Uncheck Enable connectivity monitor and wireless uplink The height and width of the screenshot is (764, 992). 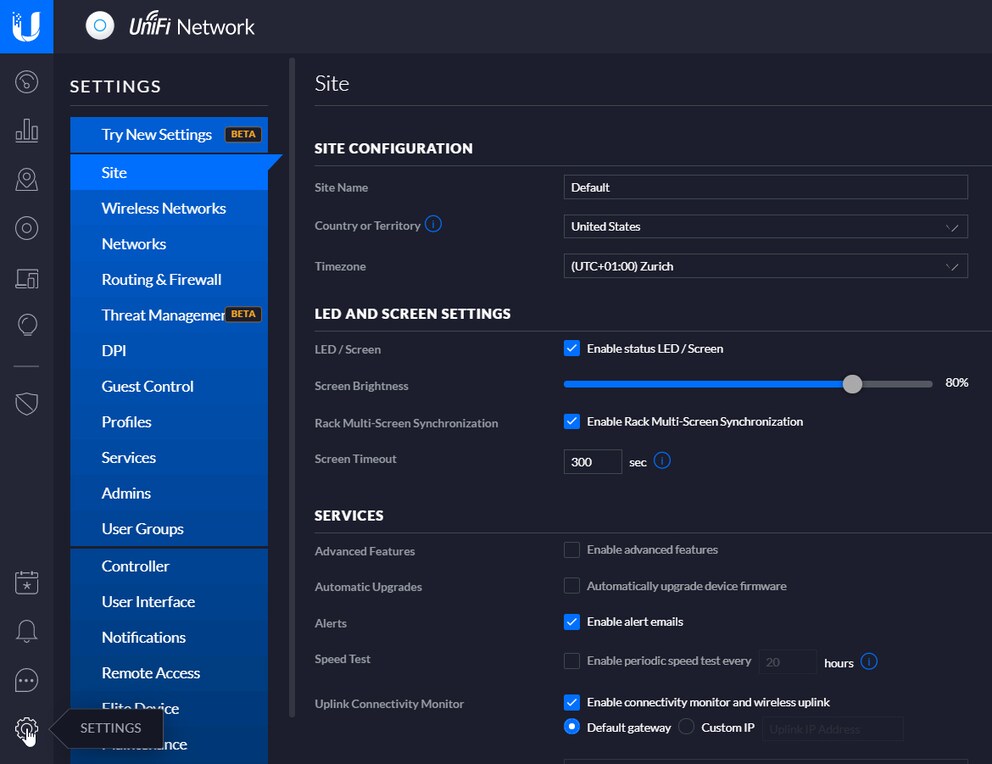(x=572, y=702)
